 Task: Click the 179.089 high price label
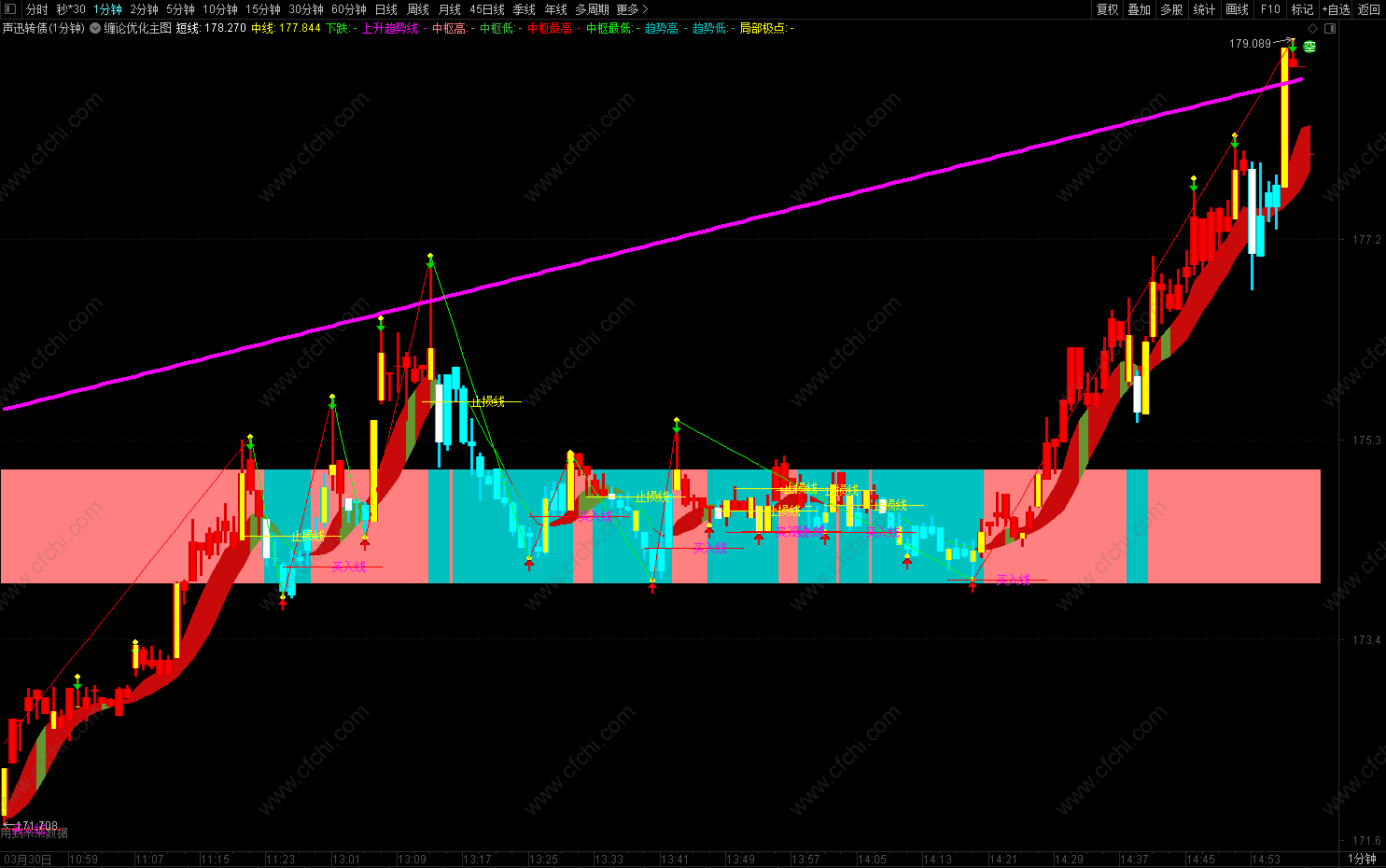pos(1250,44)
